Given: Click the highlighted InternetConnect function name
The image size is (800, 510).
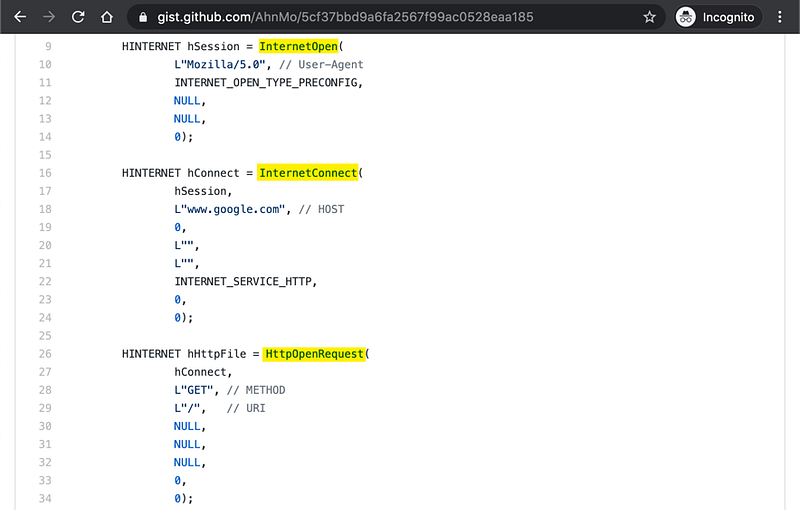Looking at the screenshot, I should [308, 173].
